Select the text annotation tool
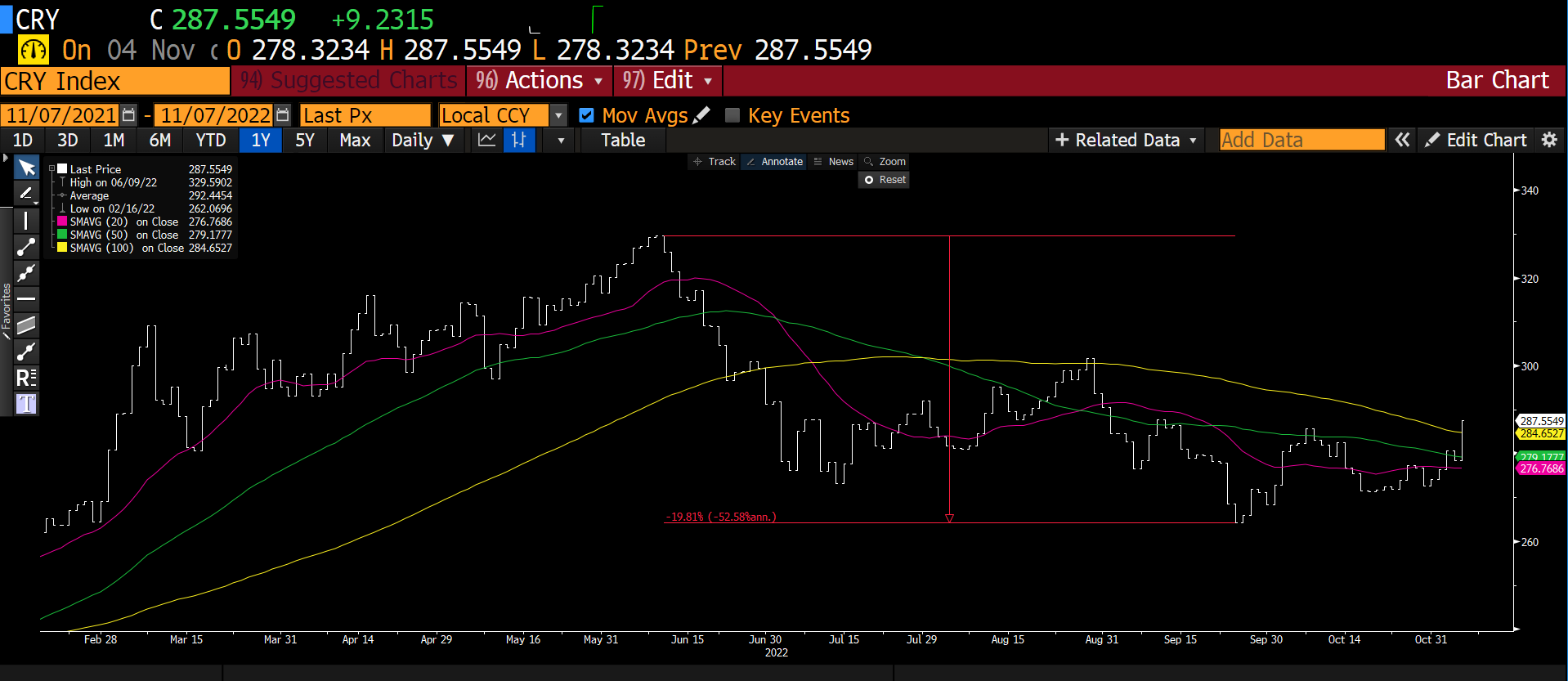 tap(26, 404)
